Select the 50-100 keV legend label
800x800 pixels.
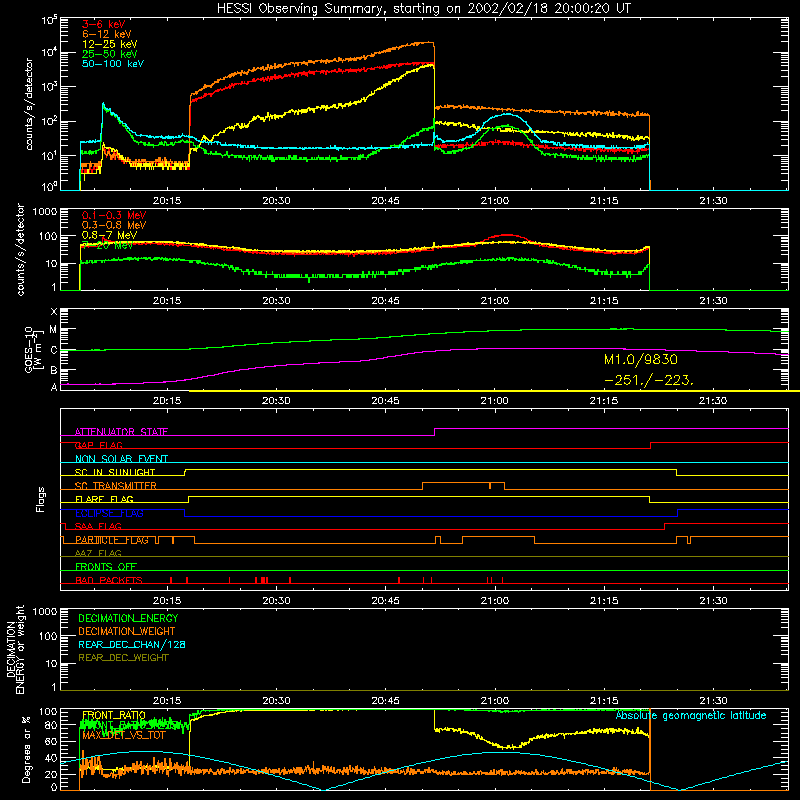tap(112, 64)
